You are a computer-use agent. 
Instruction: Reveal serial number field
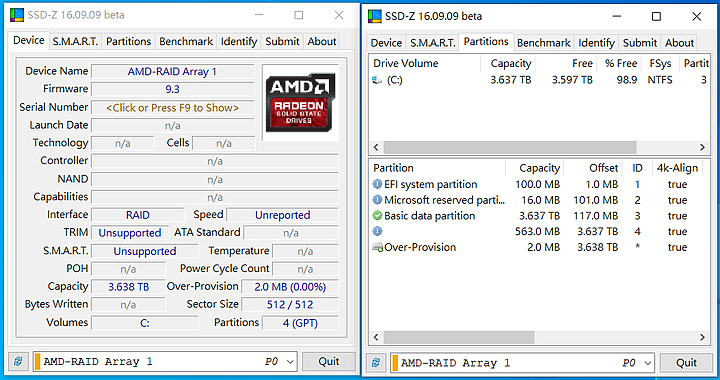[x=173, y=108]
